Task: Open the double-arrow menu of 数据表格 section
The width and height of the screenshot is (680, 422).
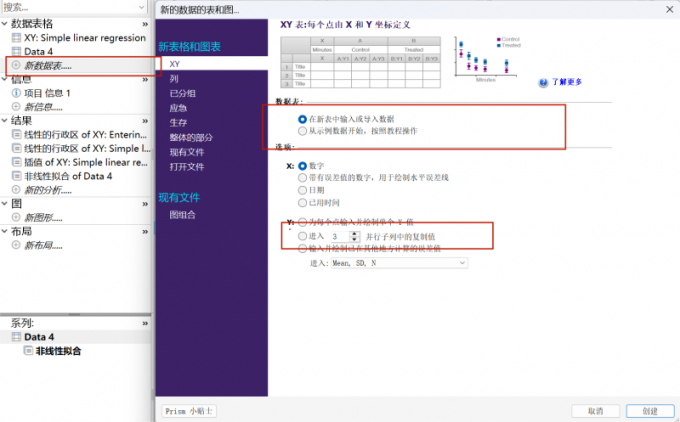Action: (x=145, y=24)
